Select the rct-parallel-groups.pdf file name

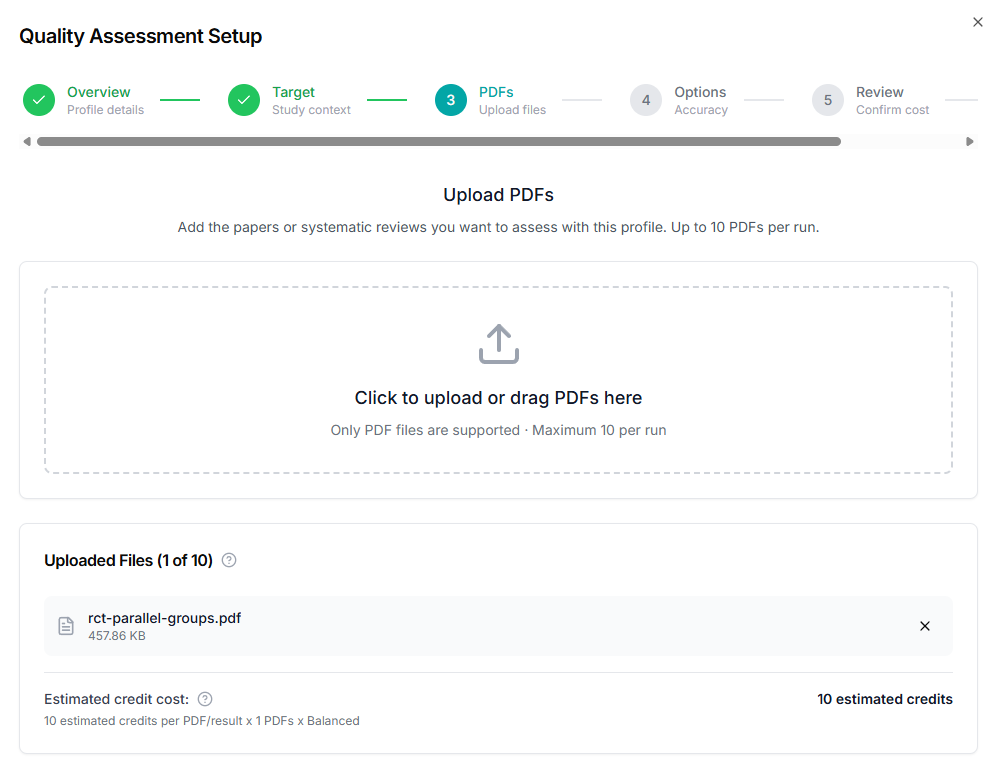(165, 618)
